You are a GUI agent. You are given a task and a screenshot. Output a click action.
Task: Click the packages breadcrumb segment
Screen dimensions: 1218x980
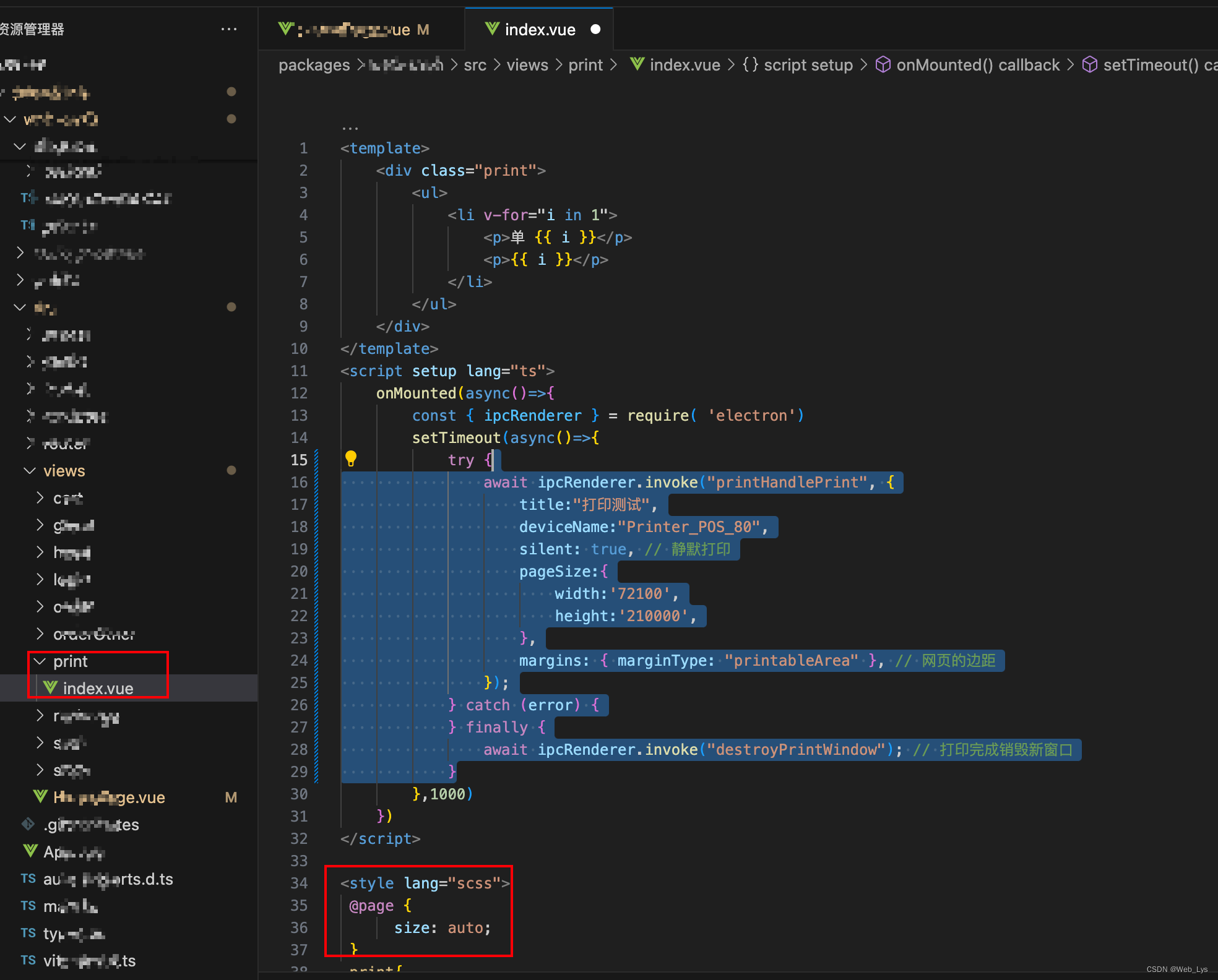click(x=314, y=65)
